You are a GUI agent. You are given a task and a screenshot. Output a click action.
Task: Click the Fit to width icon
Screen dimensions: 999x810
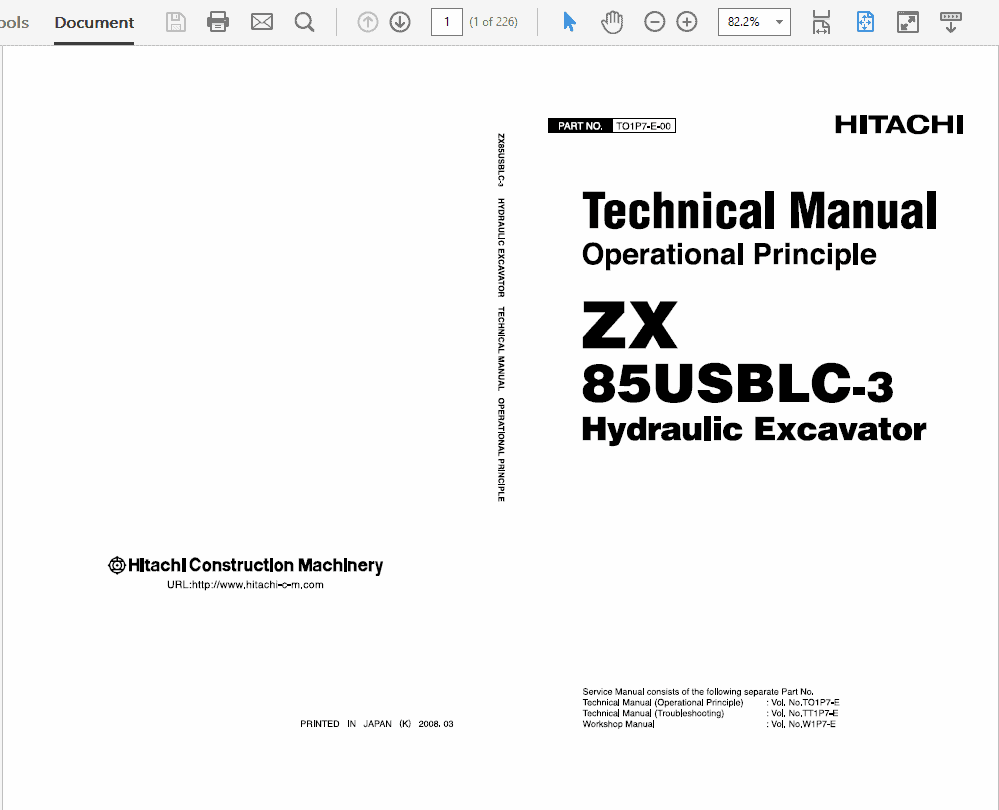pos(821,22)
